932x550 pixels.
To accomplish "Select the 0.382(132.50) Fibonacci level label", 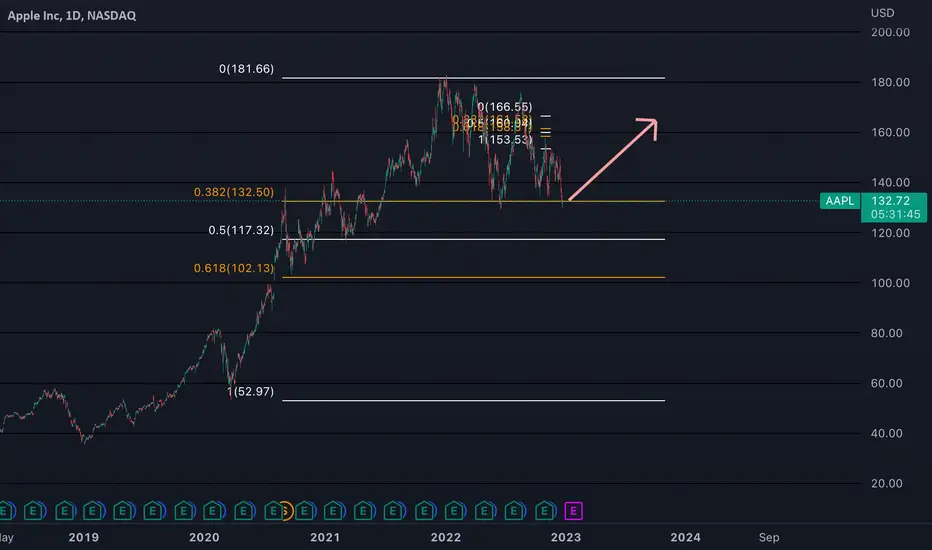I will coord(234,192).
